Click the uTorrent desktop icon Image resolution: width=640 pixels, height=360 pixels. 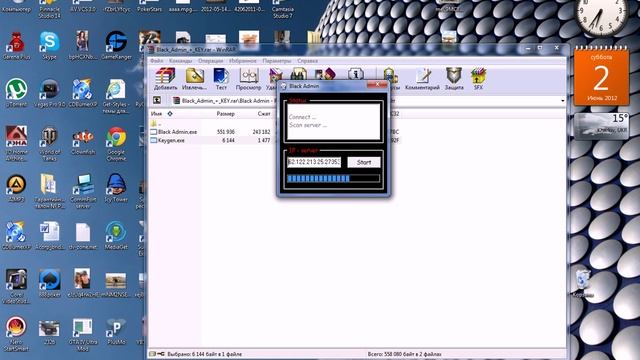click(16, 93)
